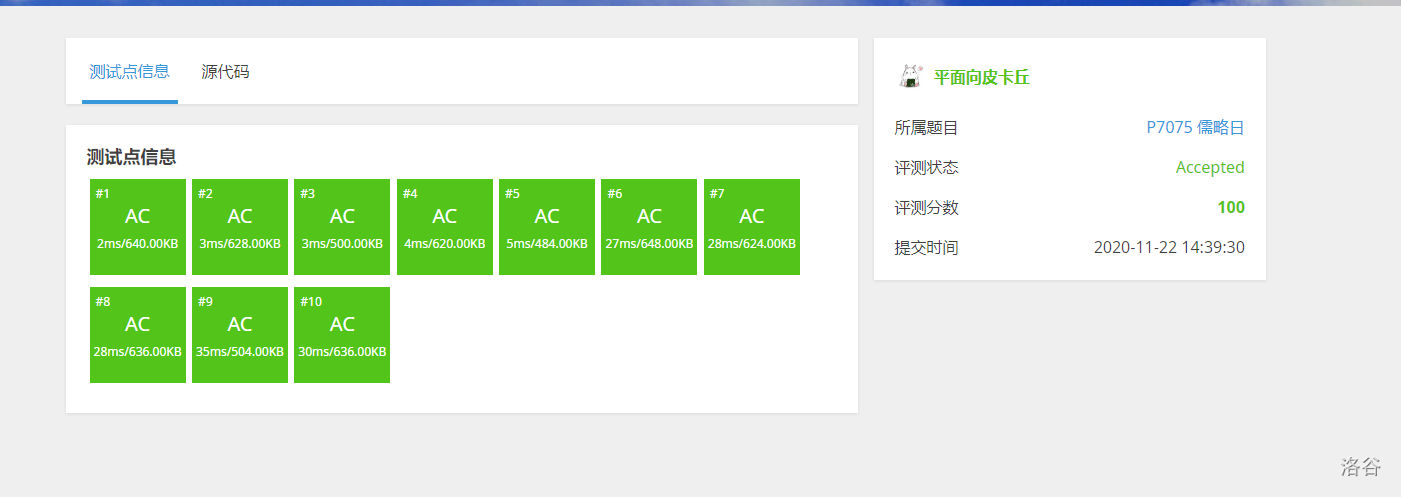The width and height of the screenshot is (1401, 497).
Task: Click the user avatar icon
Action: (x=910, y=77)
